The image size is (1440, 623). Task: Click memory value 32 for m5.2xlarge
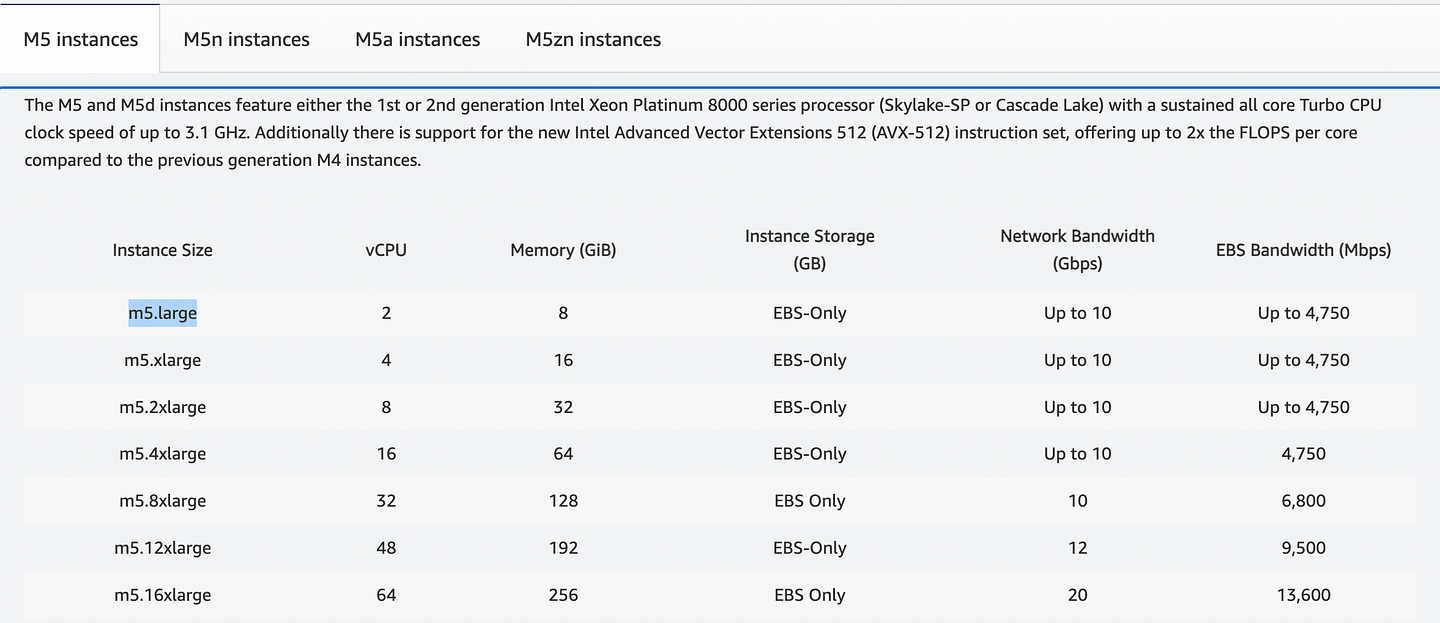(x=563, y=407)
